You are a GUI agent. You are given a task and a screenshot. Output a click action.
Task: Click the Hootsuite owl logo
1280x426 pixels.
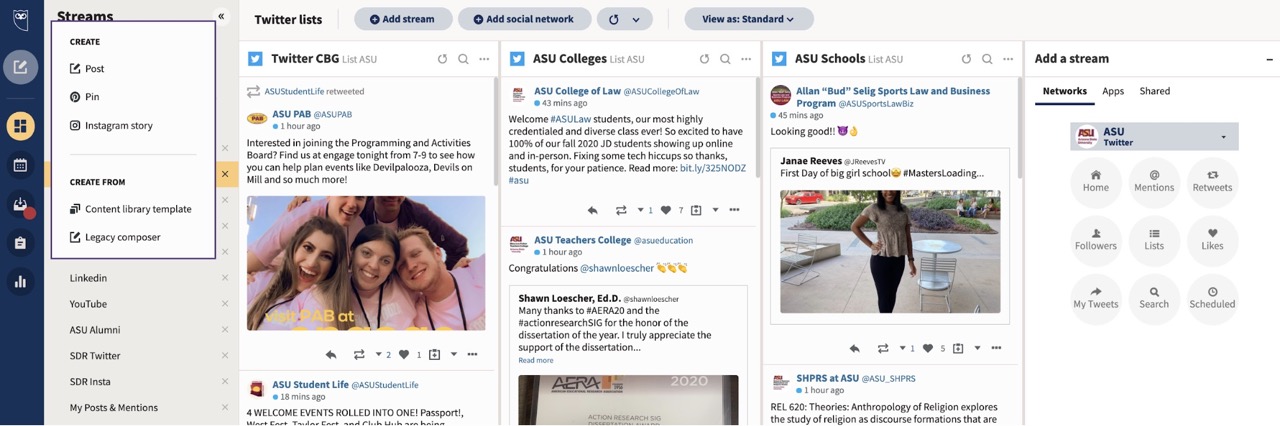coord(20,17)
